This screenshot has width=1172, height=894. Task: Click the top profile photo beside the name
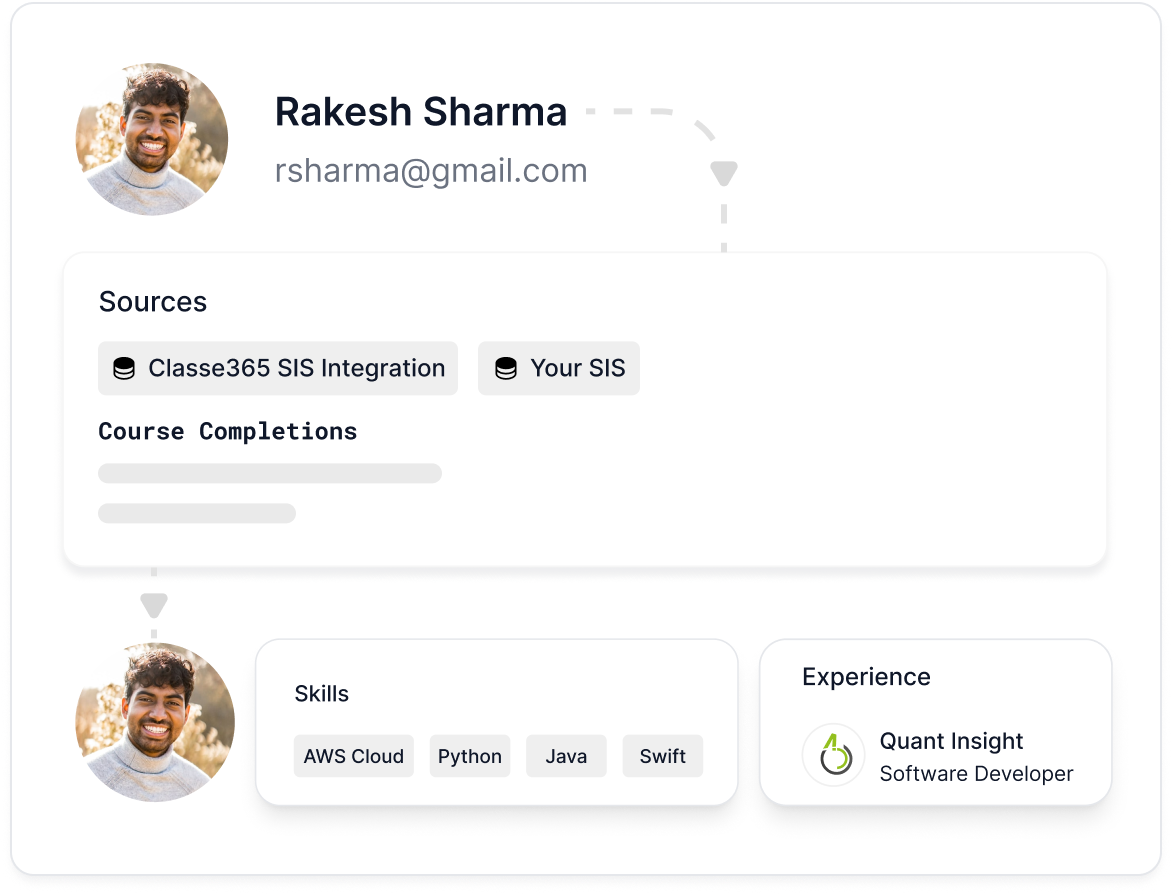152,139
